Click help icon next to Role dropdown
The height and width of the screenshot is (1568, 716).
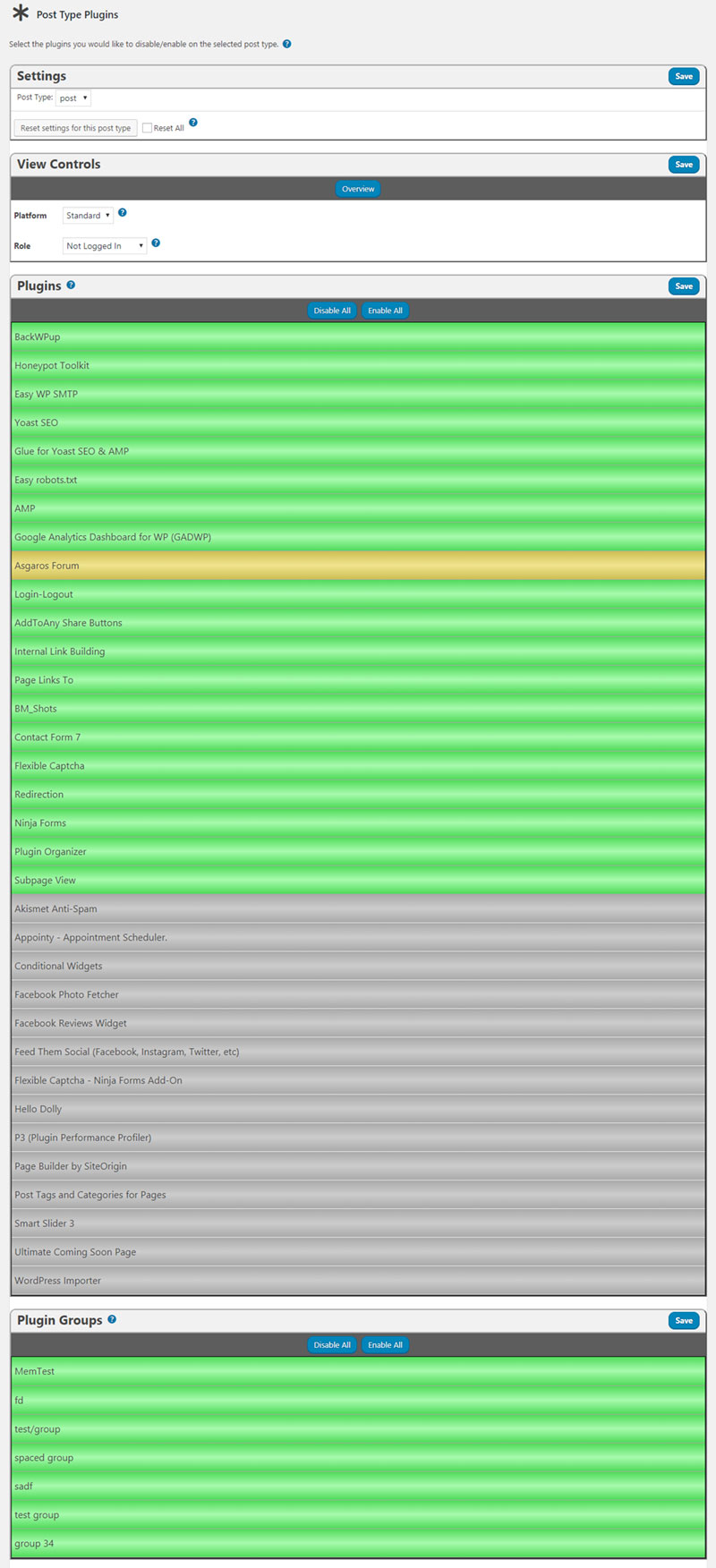156,243
